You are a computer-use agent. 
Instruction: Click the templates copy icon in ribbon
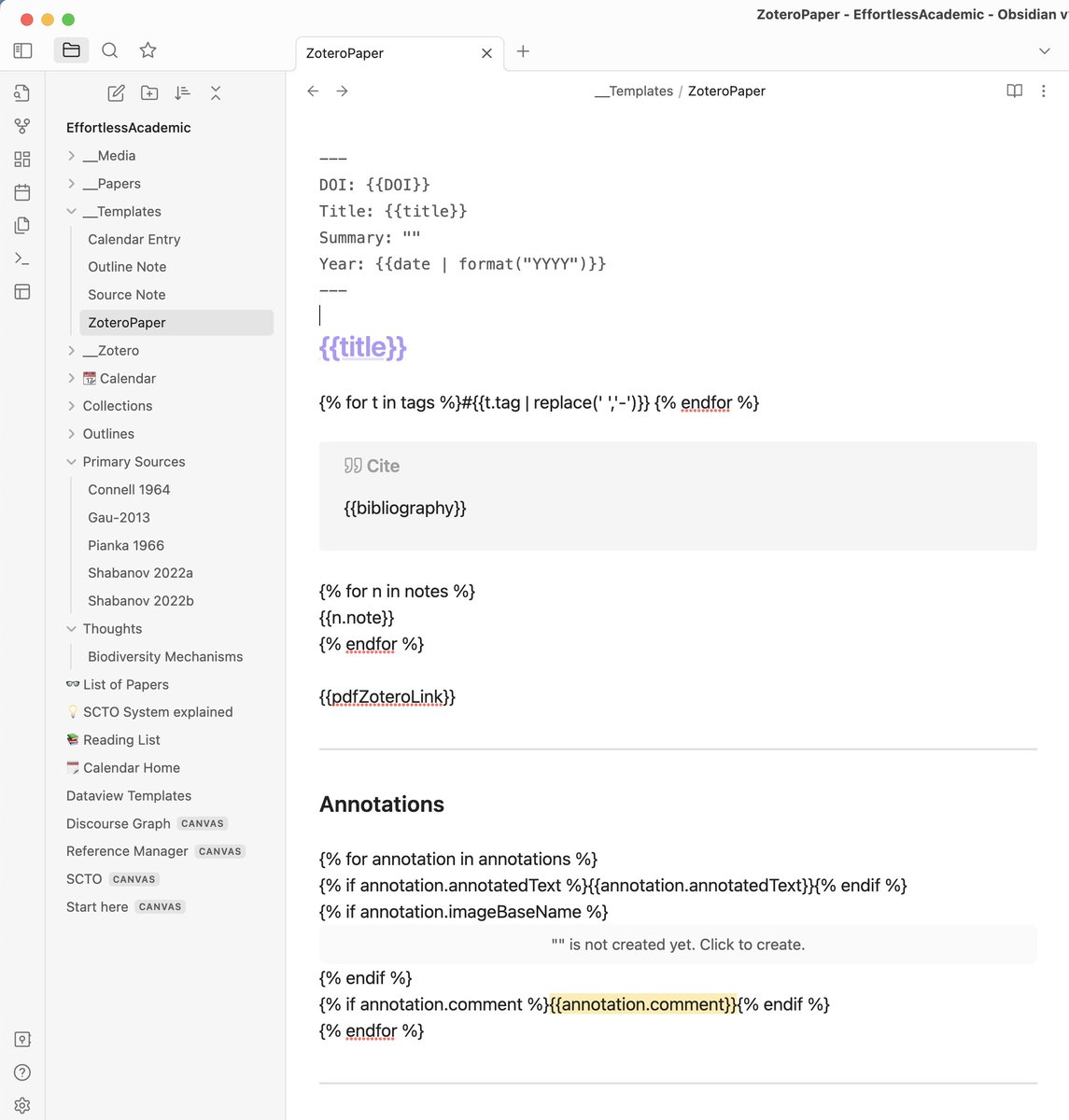click(x=22, y=225)
